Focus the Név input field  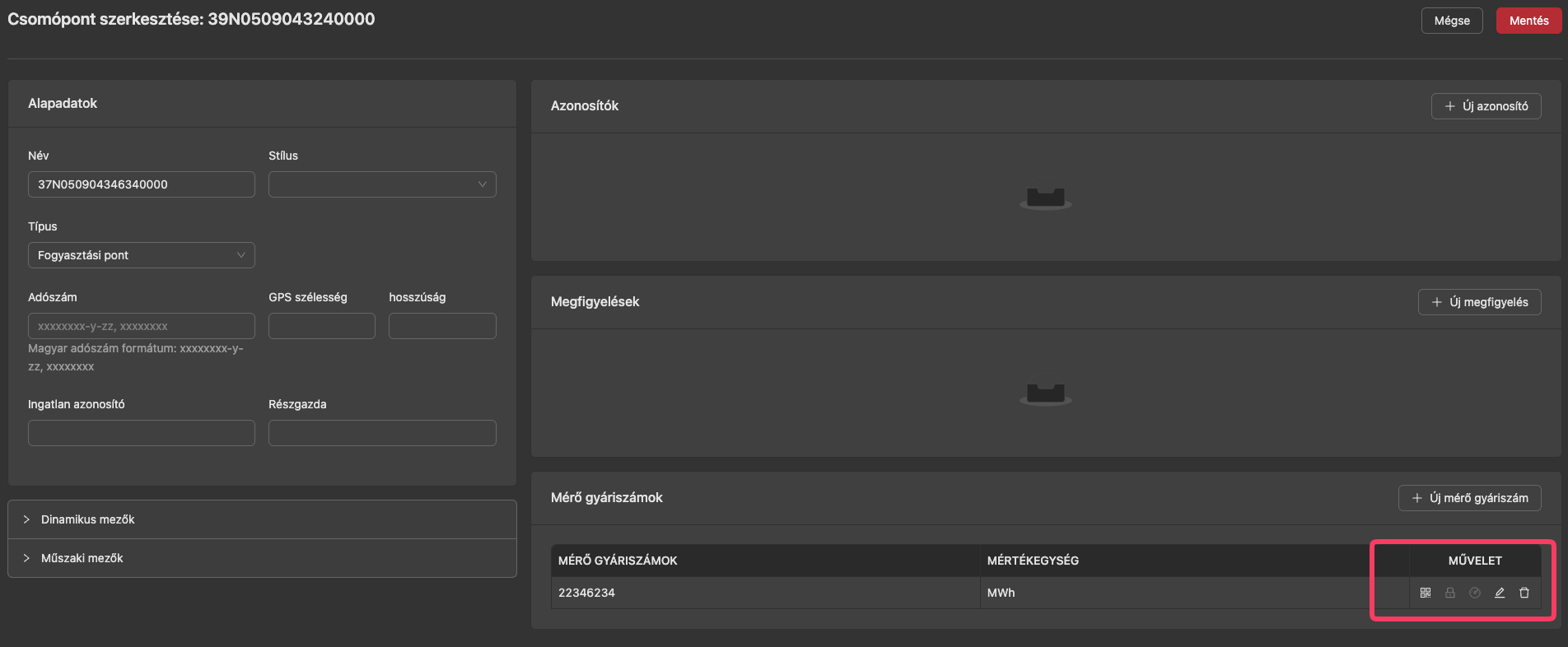(142, 184)
